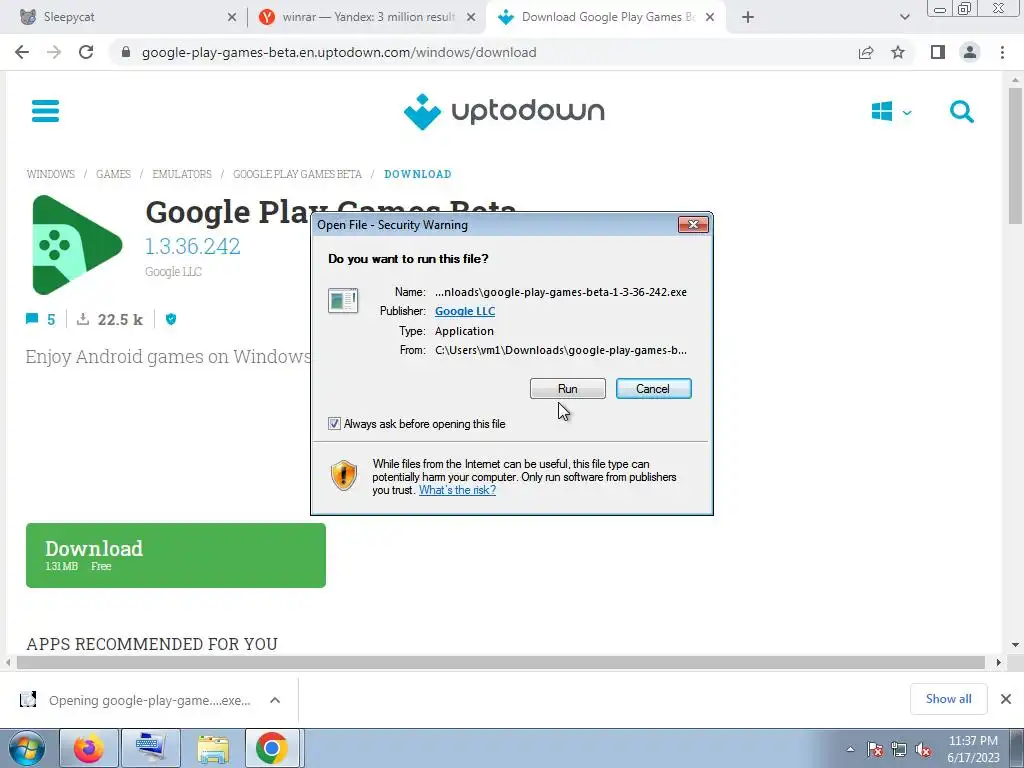
Task: Click Show all downloads
Action: tap(948, 699)
